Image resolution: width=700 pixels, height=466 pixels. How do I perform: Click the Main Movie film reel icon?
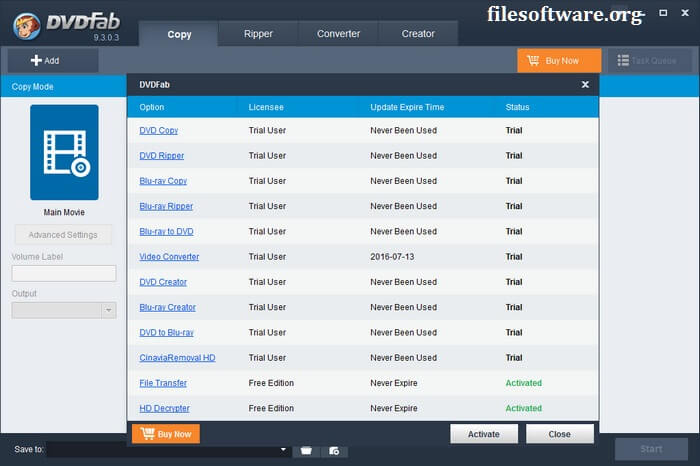tap(64, 152)
